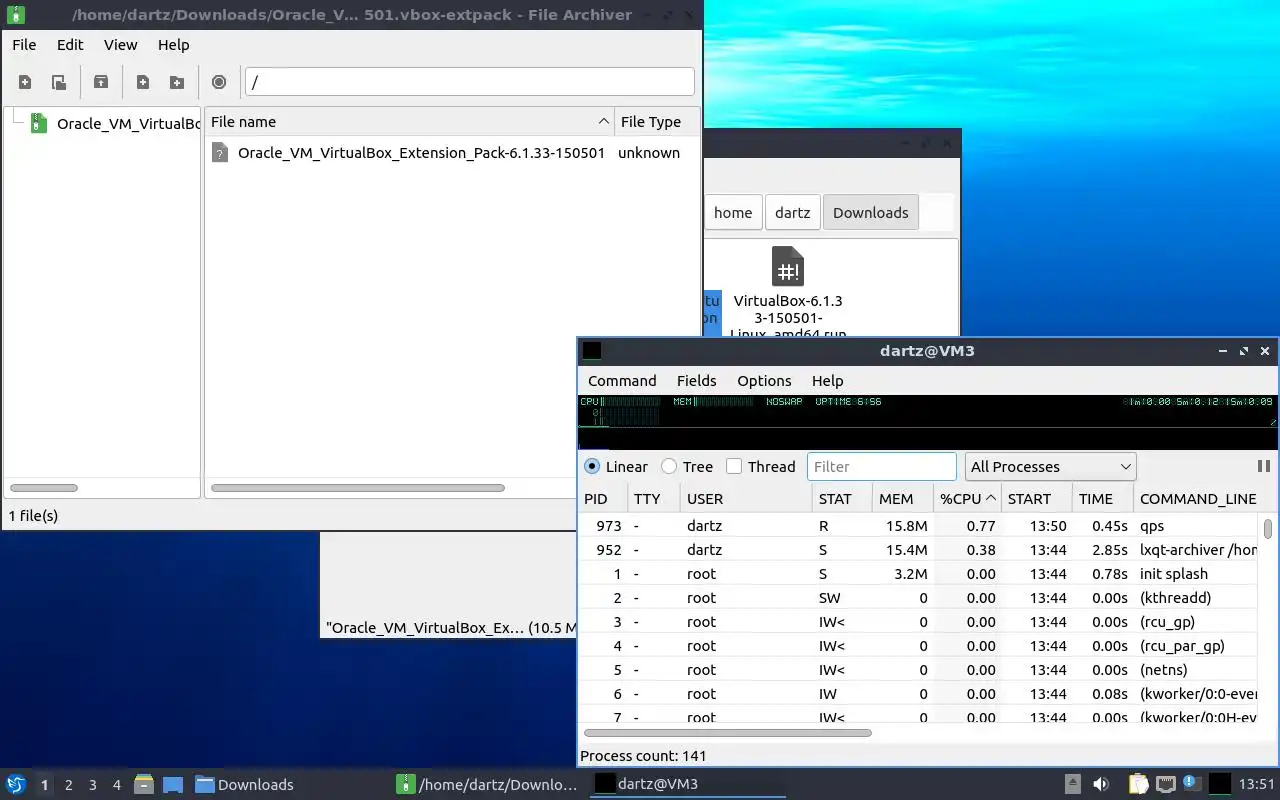Open the Command menu in qps
Viewport: 1280px width, 800px height.
622,381
